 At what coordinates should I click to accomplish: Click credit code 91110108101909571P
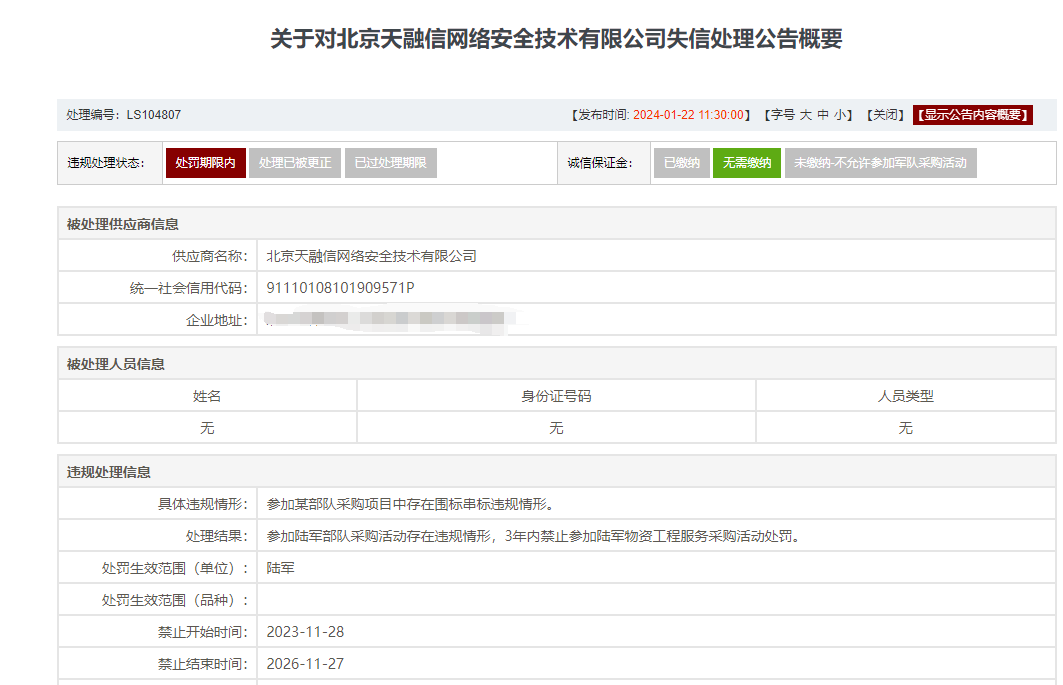(x=340, y=288)
